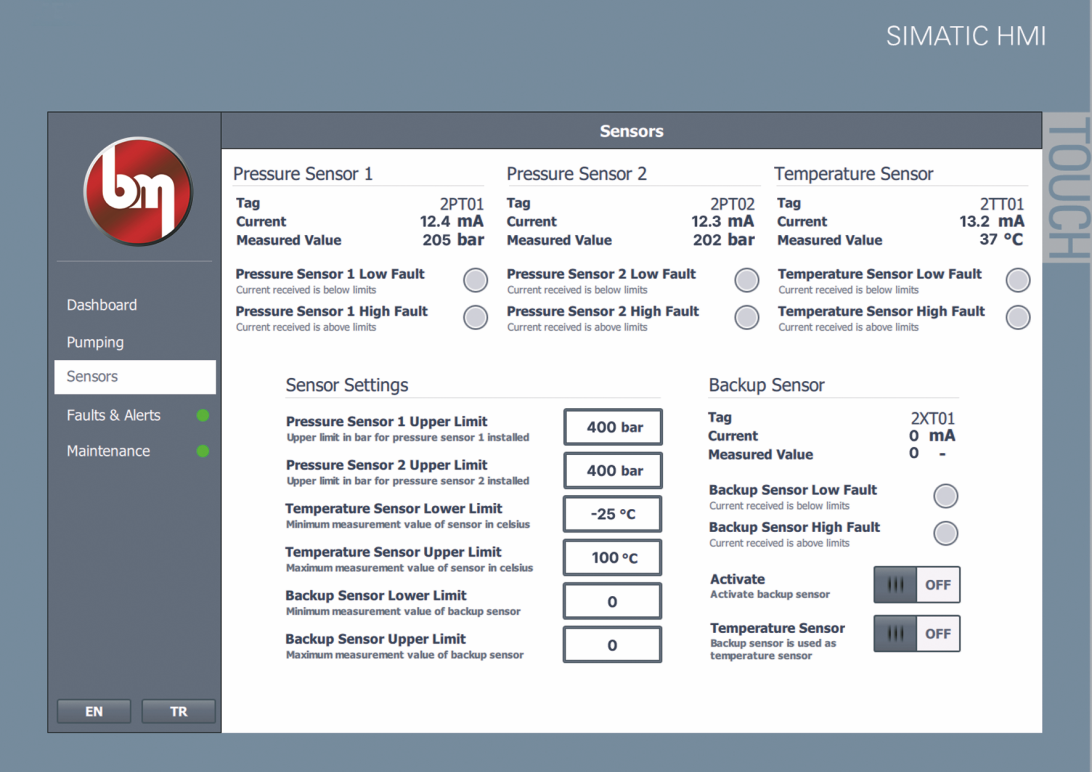Viewport: 1092px width, 772px height.
Task: Click the Sensor Settings heading
Action: (347, 385)
